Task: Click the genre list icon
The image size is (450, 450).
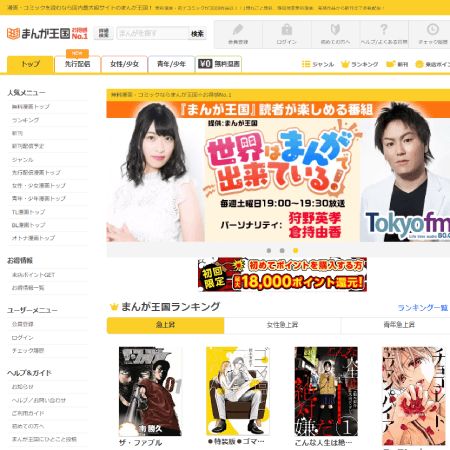Action: pyautogui.click(x=306, y=64)
